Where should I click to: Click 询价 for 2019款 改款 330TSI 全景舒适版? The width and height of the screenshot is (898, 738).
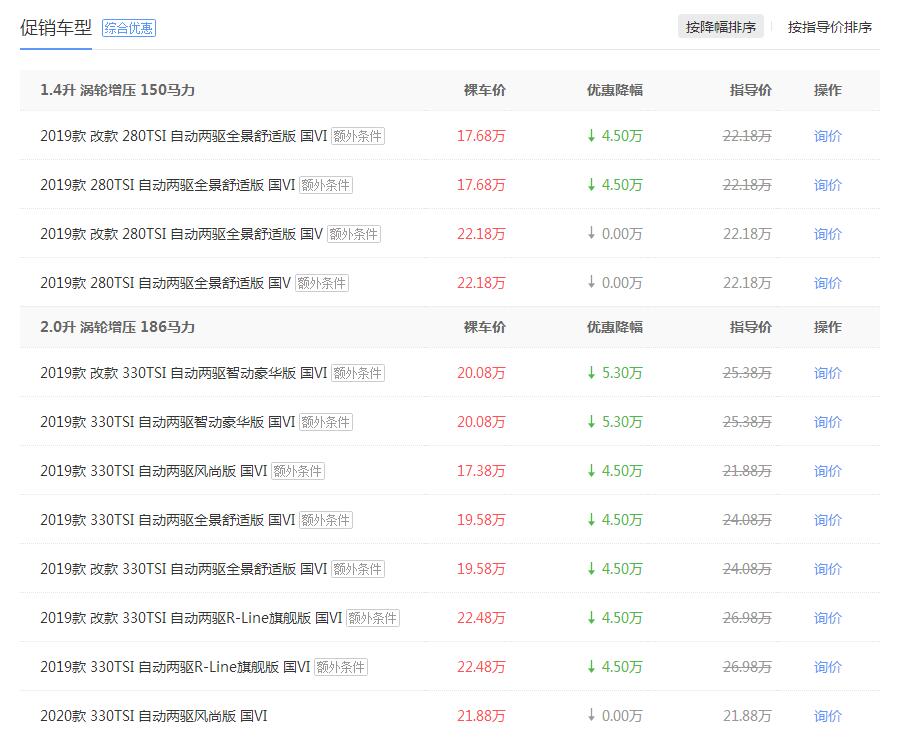pos(828,569)
